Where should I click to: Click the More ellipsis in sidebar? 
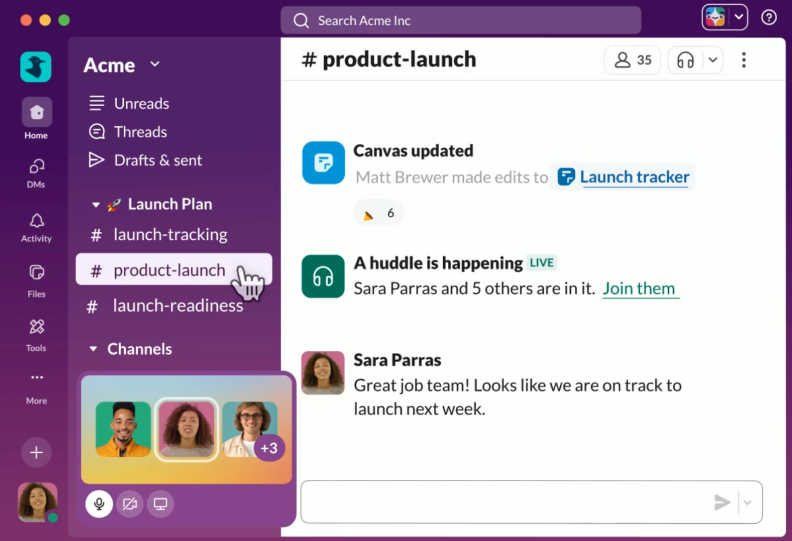coord(36,385)
